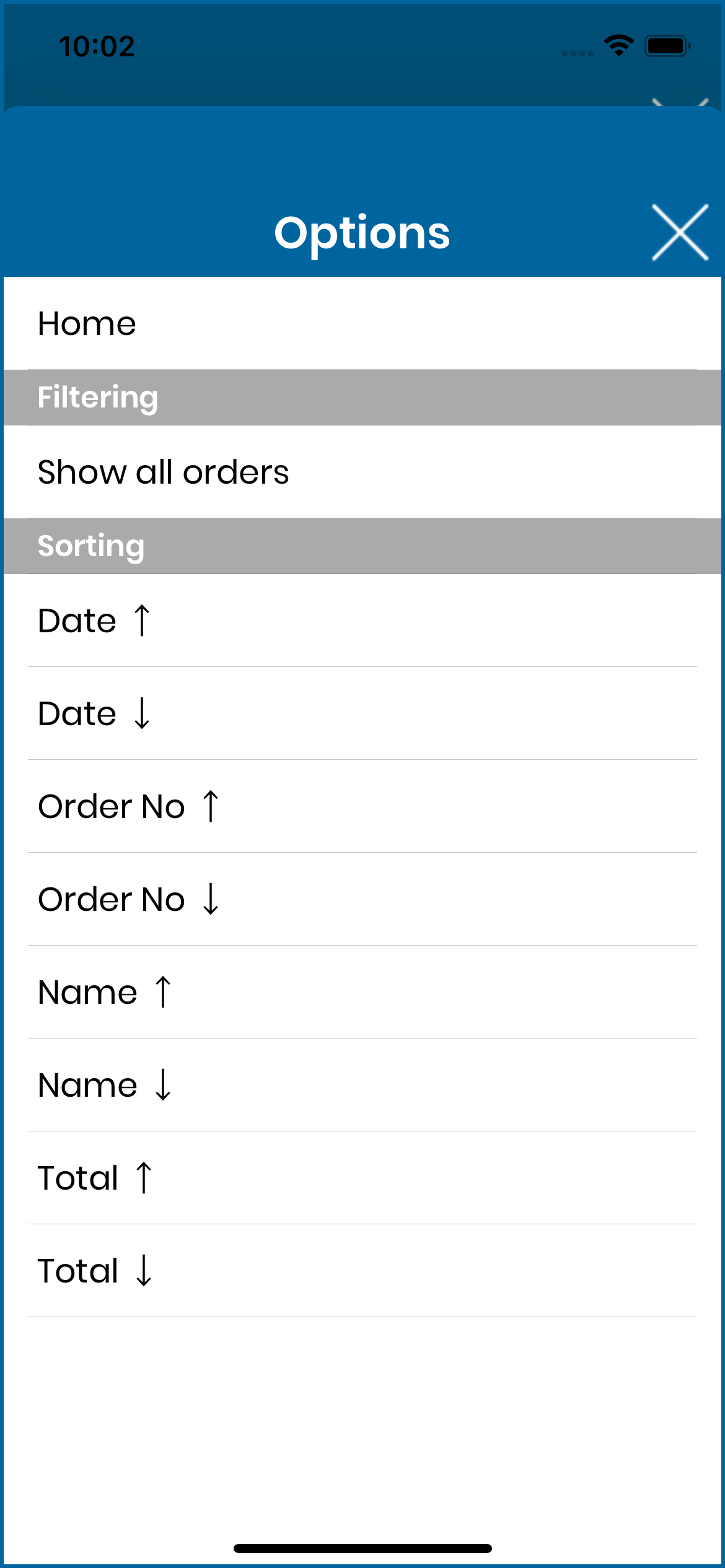Tap the Filtering section header
Viewport: 725px width, 1568px height.
coord(362,398)
